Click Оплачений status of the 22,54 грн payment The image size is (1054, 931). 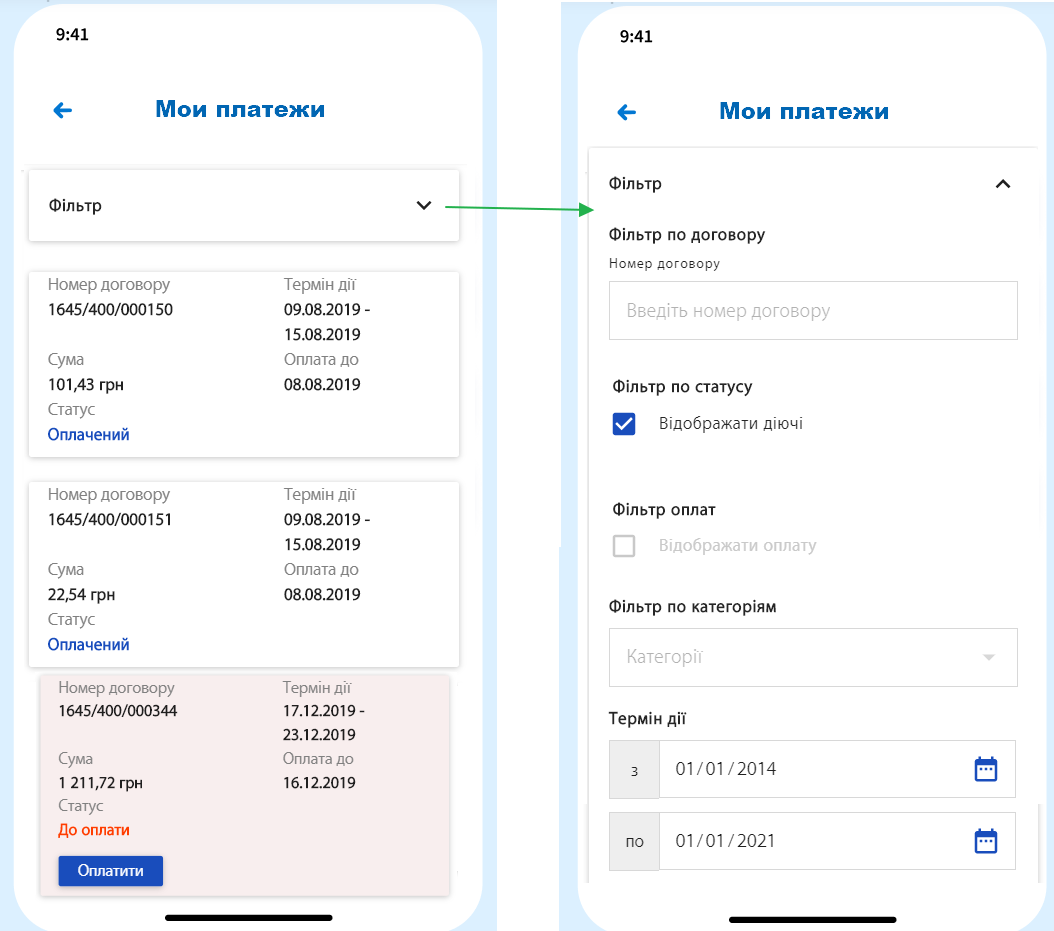tap(89, 645)
